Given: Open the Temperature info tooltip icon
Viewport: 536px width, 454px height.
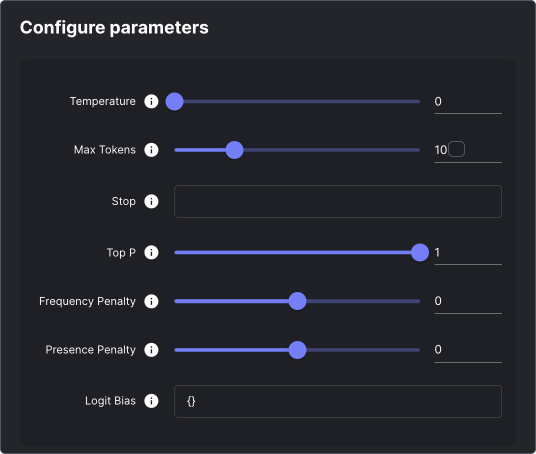Looking at the screenshot, I should pos(151,101).
